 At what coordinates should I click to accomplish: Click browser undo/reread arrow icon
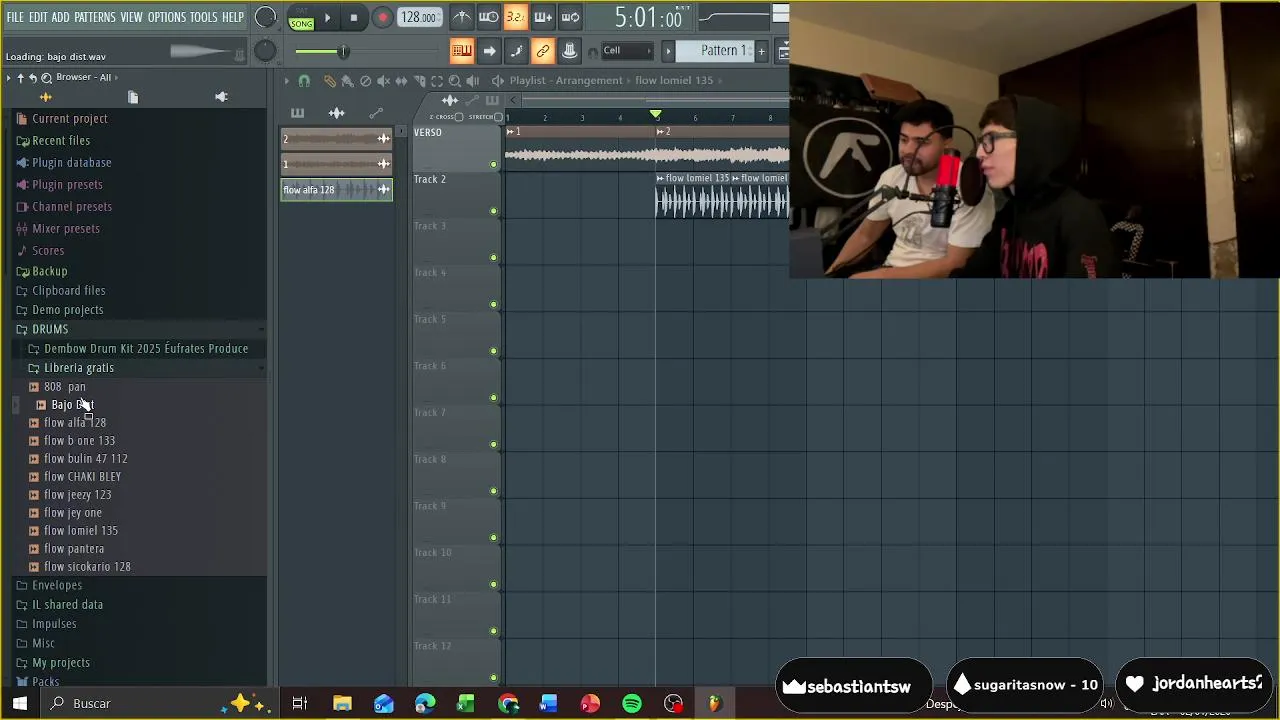(x=33, y=77)
